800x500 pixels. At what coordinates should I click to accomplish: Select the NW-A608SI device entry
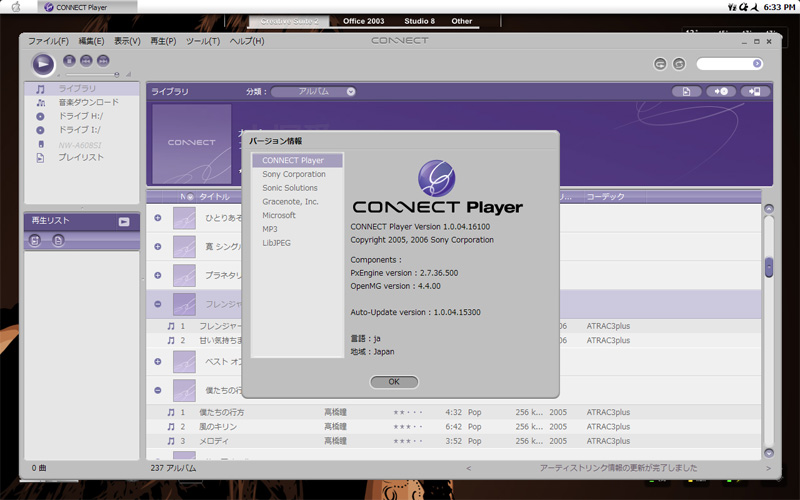click(x=82, y=144)
